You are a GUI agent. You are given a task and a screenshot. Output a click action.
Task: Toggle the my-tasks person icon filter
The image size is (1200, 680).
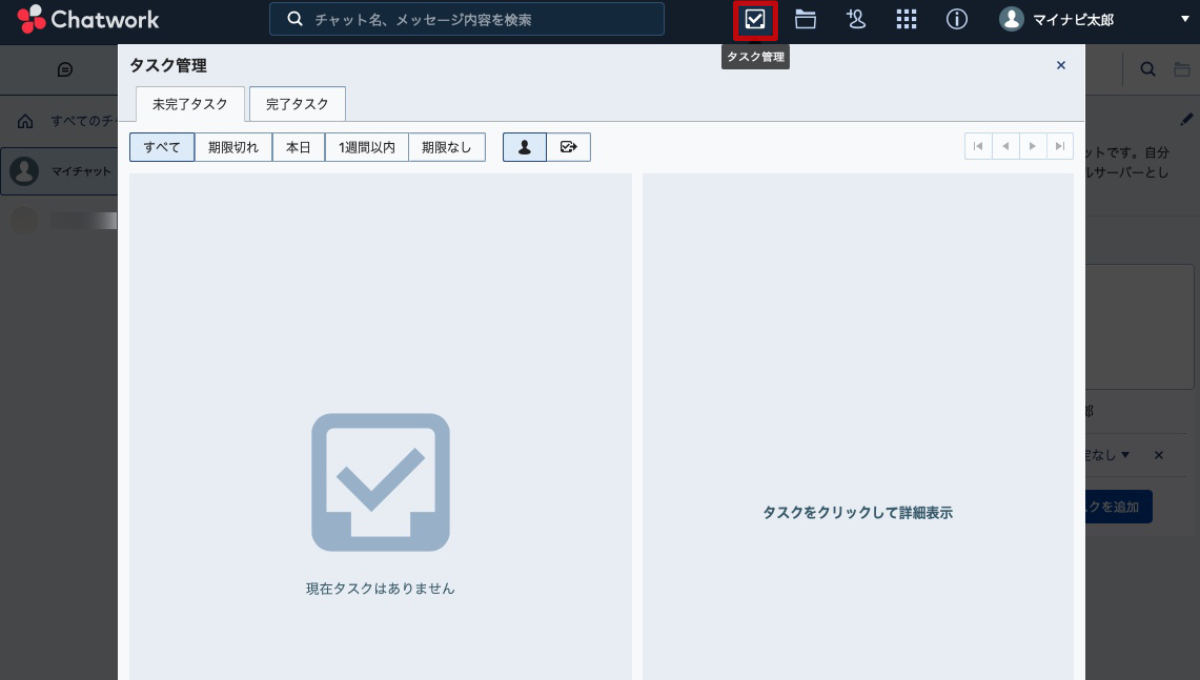point(524,147)
